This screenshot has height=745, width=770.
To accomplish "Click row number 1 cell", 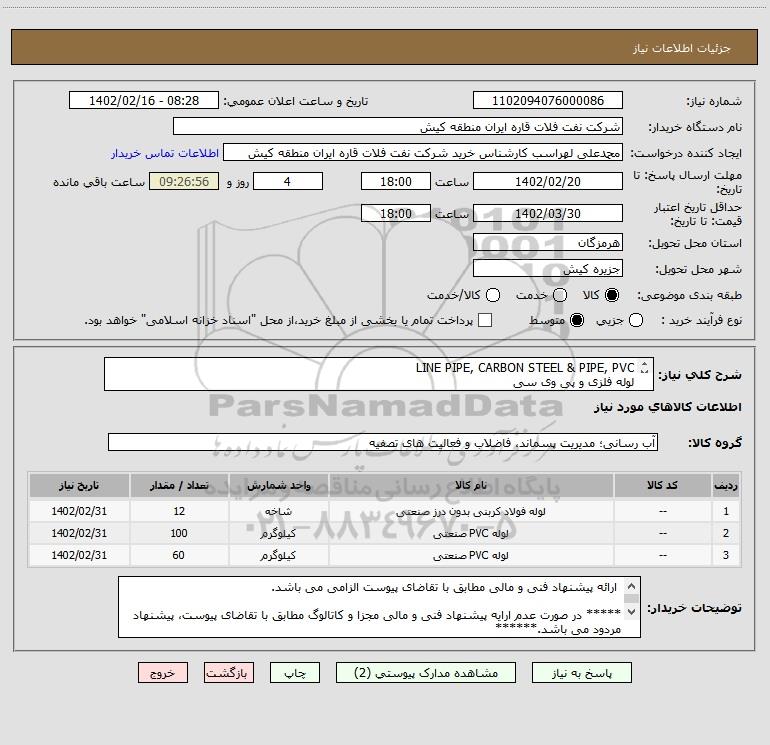I will click(x=725, y=511).
